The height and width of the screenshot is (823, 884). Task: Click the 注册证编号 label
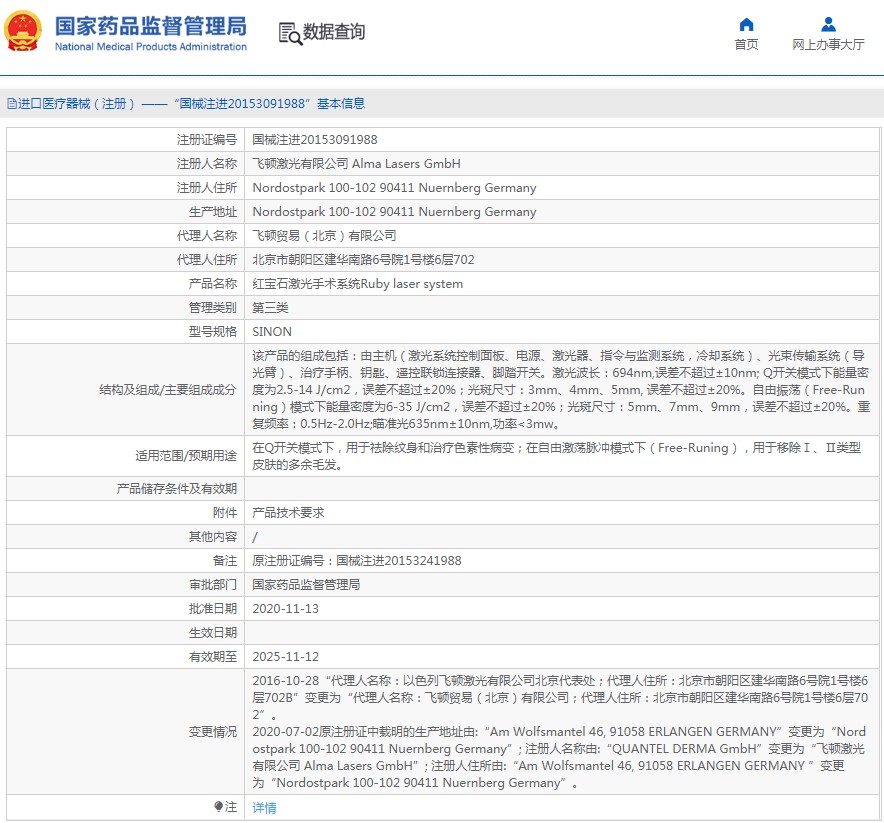tap(206, 140)
